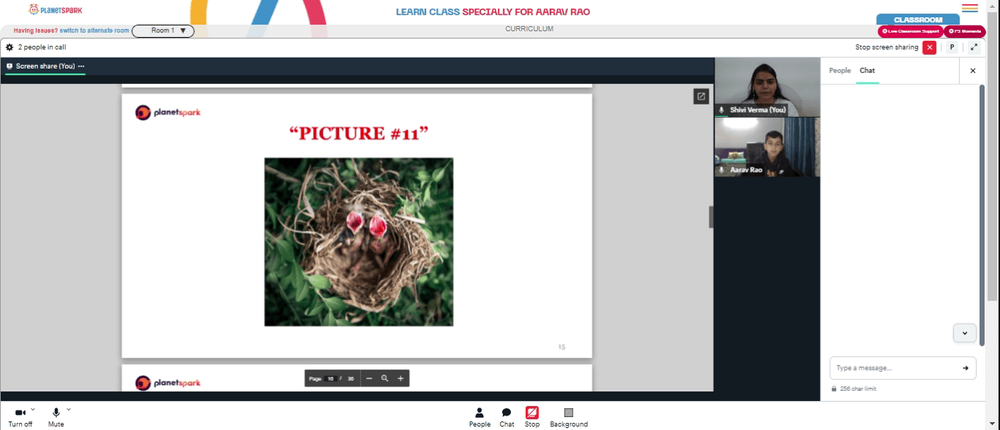This screenshot has height=430, width=1000.
Task: Click the page scrollbar up arrow
Action: click(x=993, y=4)
